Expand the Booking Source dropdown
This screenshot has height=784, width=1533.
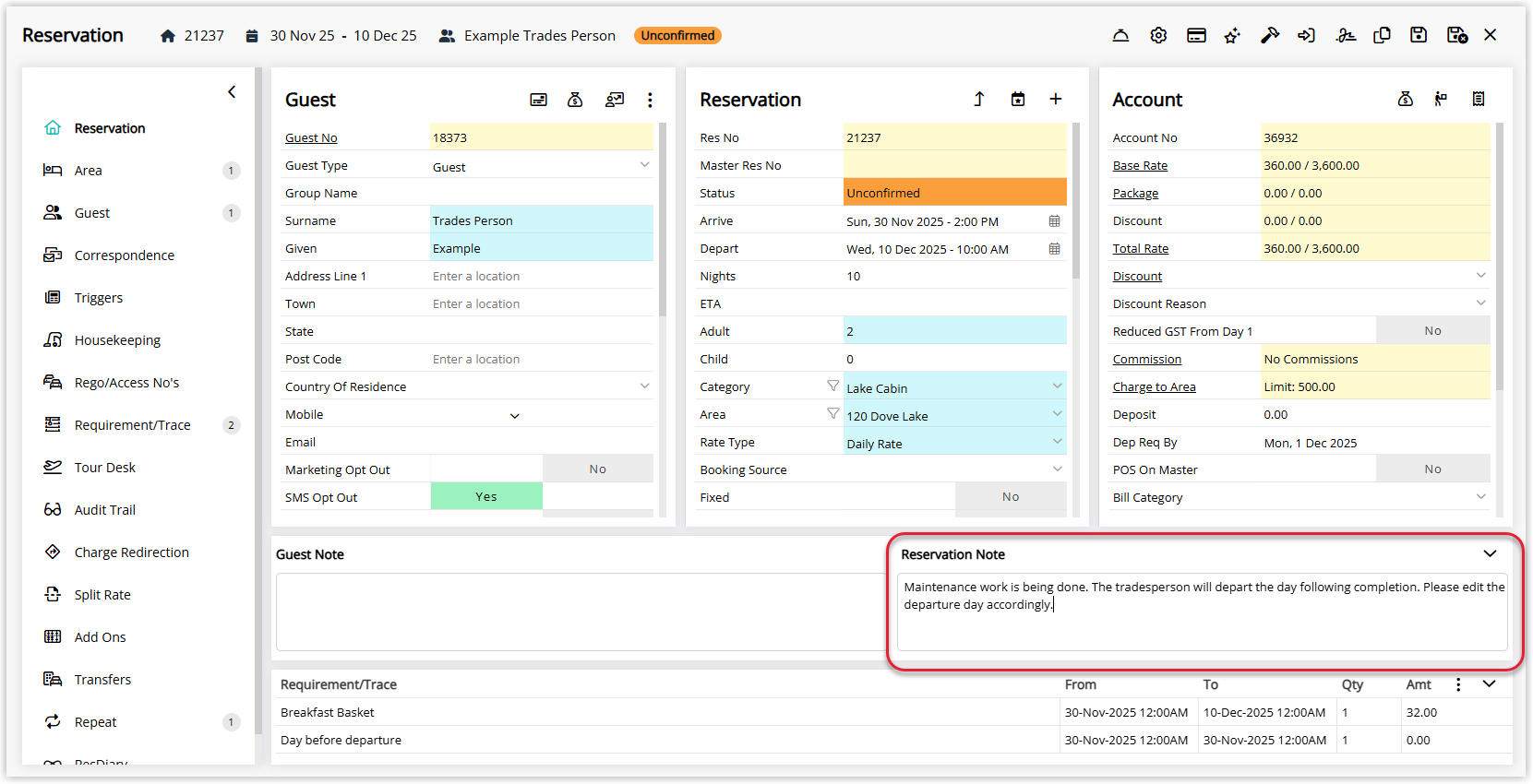1057,469
